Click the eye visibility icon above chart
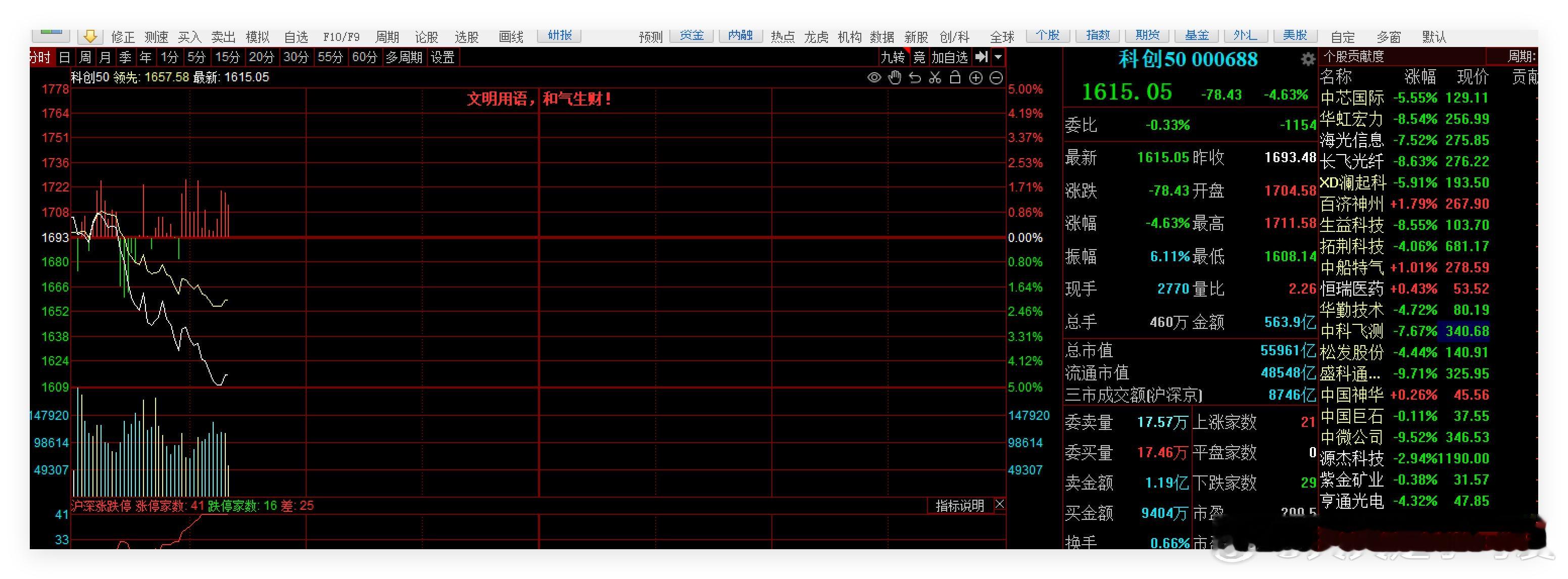This screenshot has height=579, width=1568. (874, 77)
